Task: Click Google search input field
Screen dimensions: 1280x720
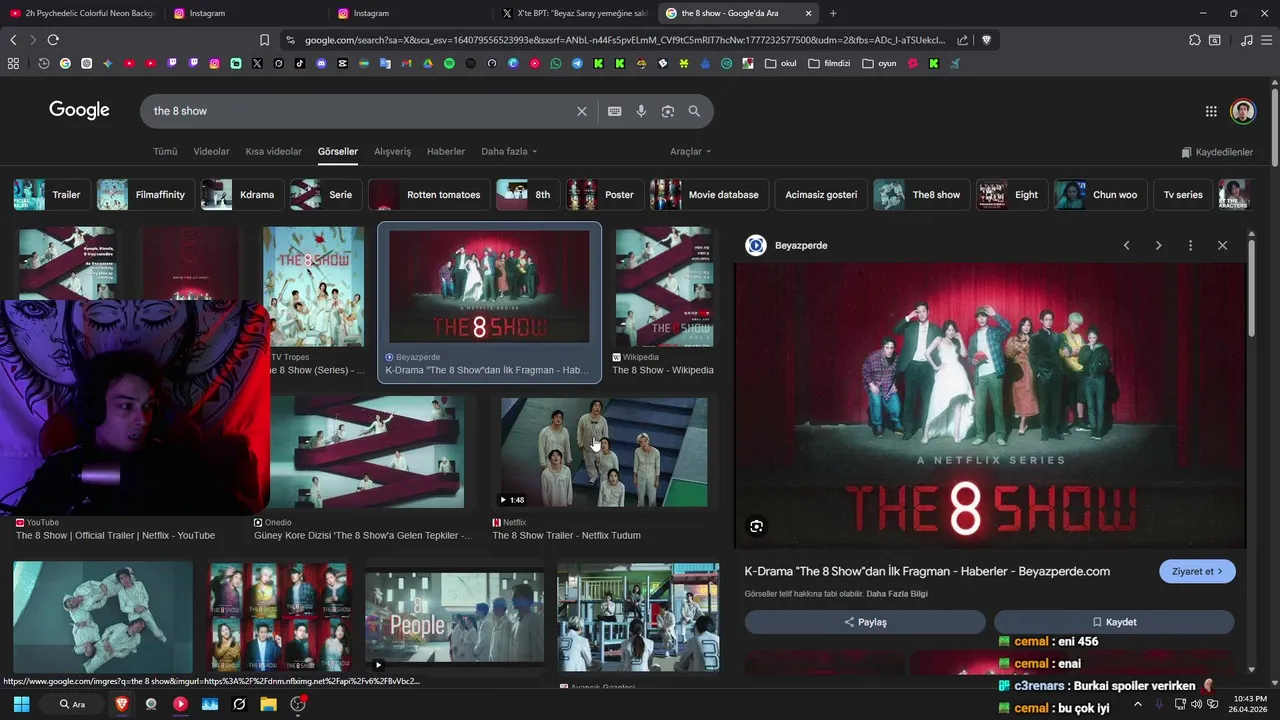Action: pyautogui.click(x=360, y=111)
